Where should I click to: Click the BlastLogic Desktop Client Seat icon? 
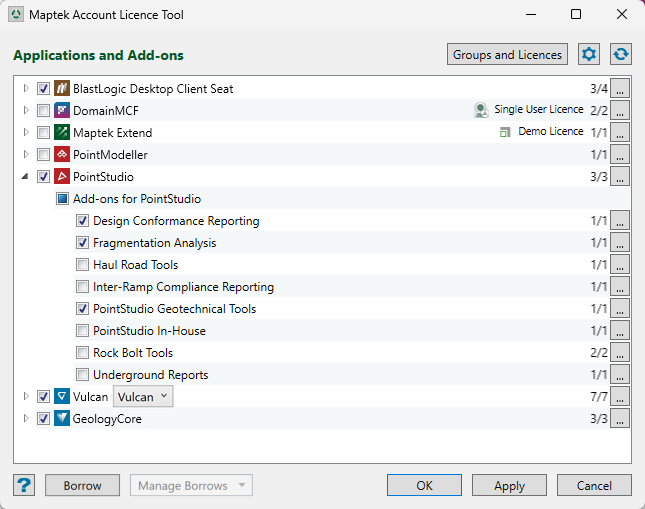[x=61, y=89]
